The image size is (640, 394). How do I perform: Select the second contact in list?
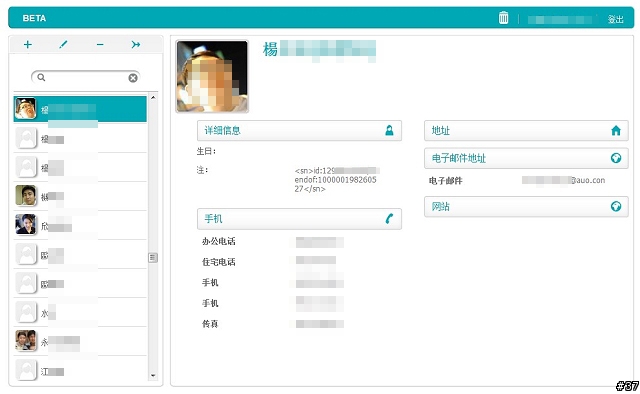80,138
